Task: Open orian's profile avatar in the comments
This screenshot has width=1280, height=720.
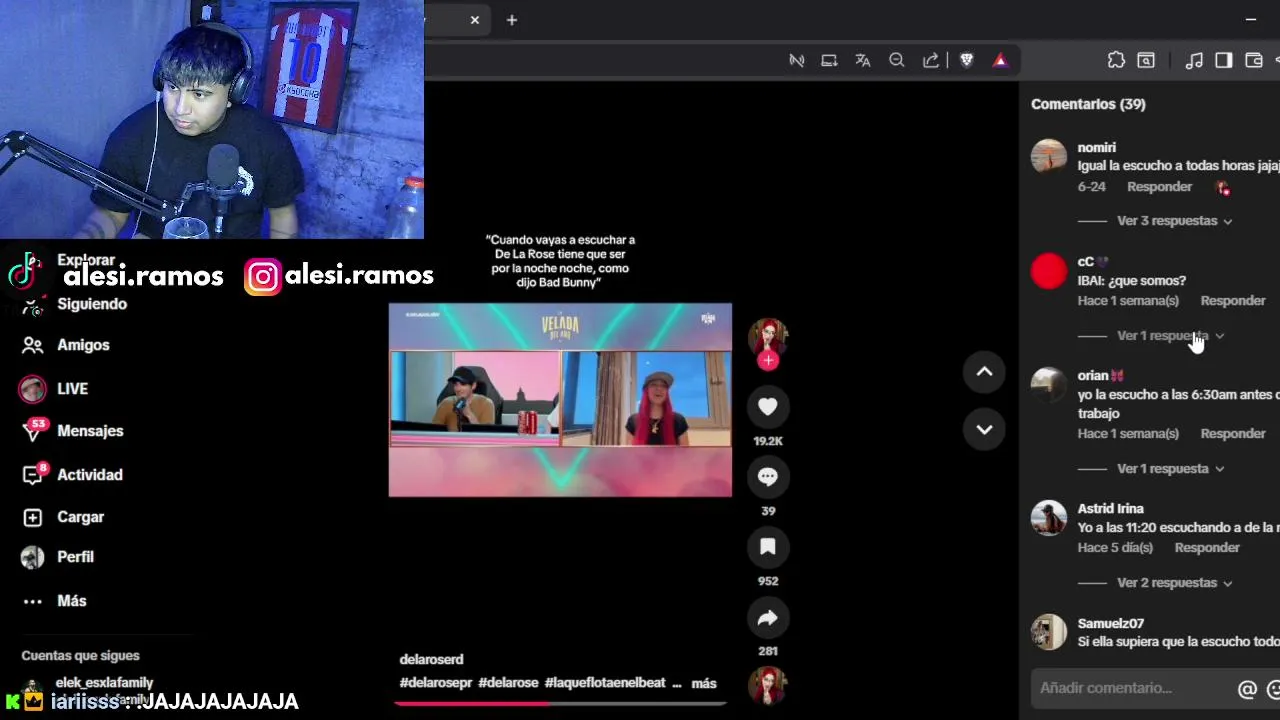Action: pos(1049,385)
